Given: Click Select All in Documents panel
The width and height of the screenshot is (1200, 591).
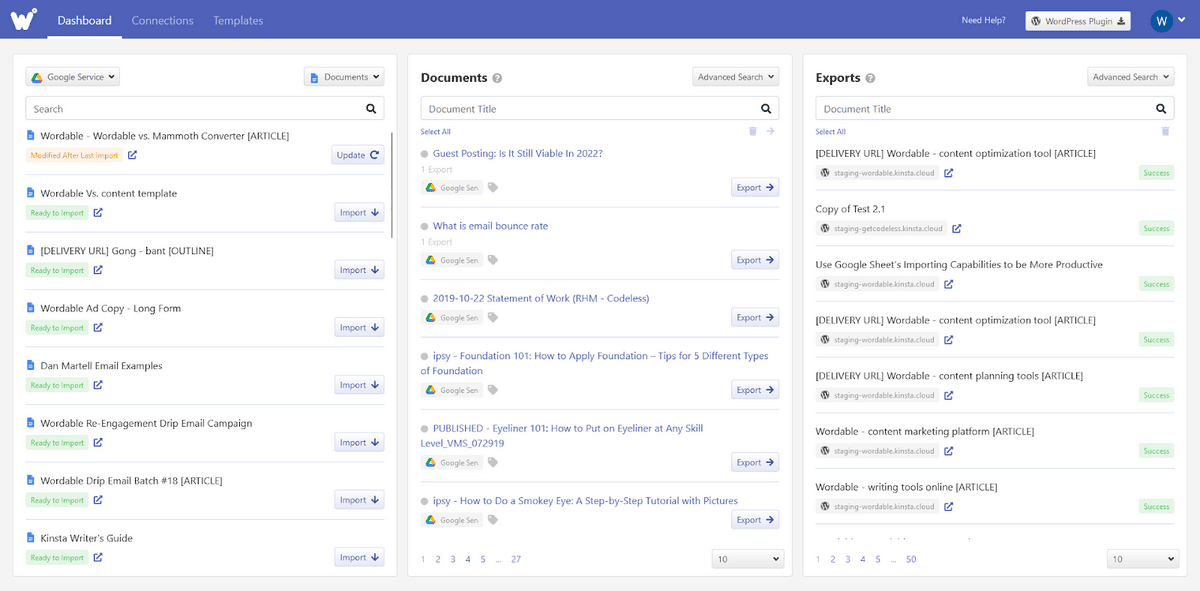Looking at the screenshot, I should [435, 132].
